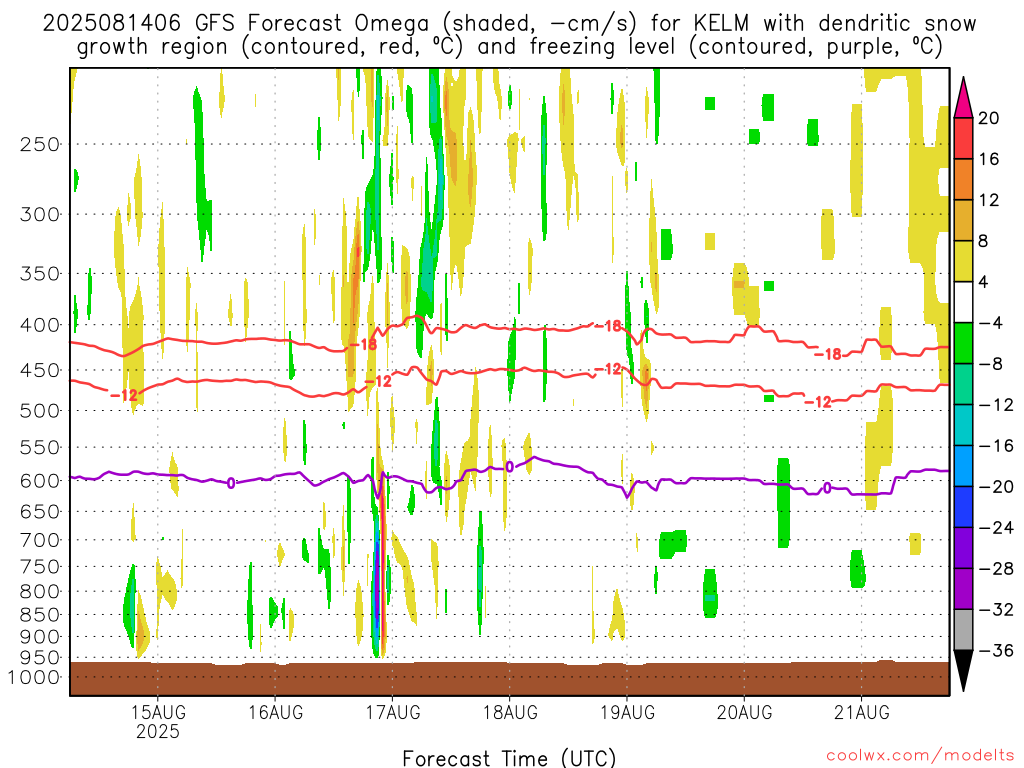Screen dimensions: 1024x768
Task: Click the brown surface terrain band
Action: (509, 679)
